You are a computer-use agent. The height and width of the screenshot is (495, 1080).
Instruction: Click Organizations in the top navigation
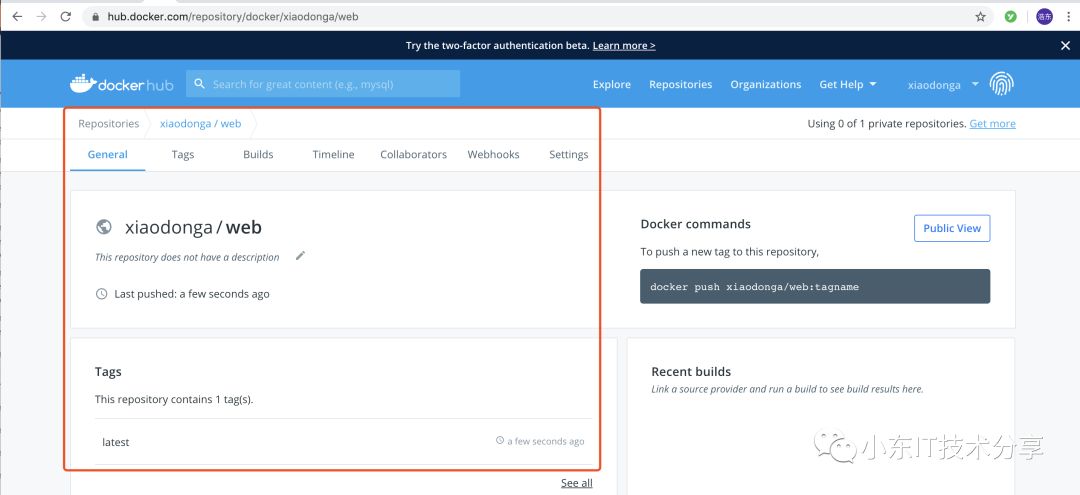766,84
